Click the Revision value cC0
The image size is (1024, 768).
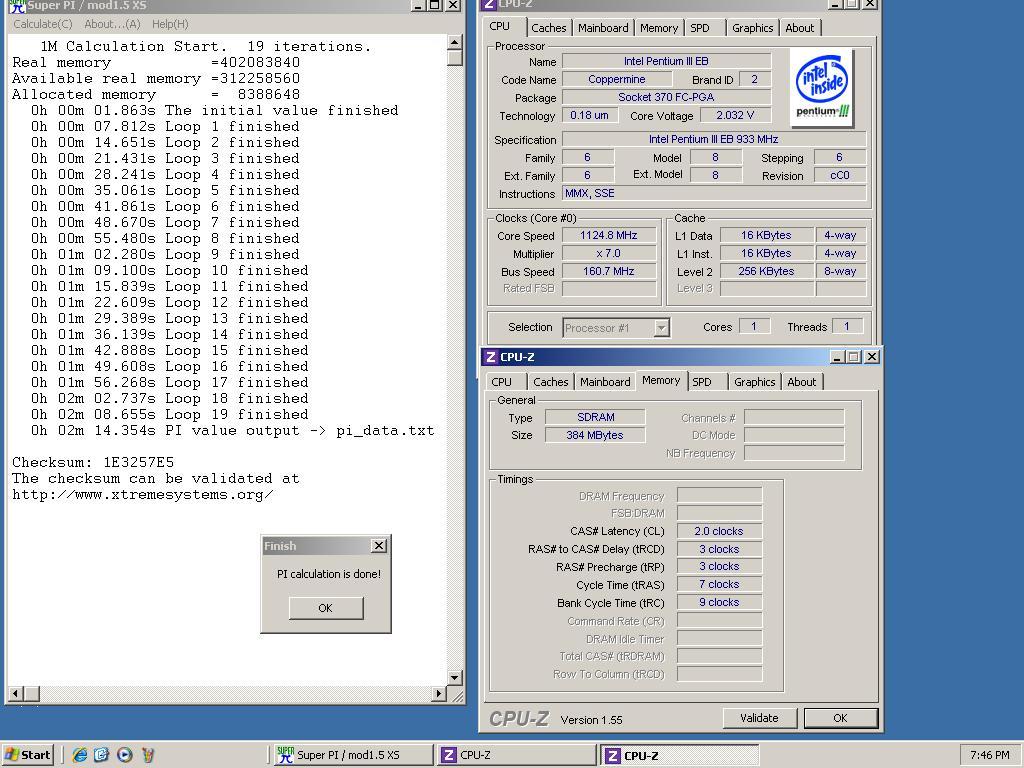click(x=840, y=175)
